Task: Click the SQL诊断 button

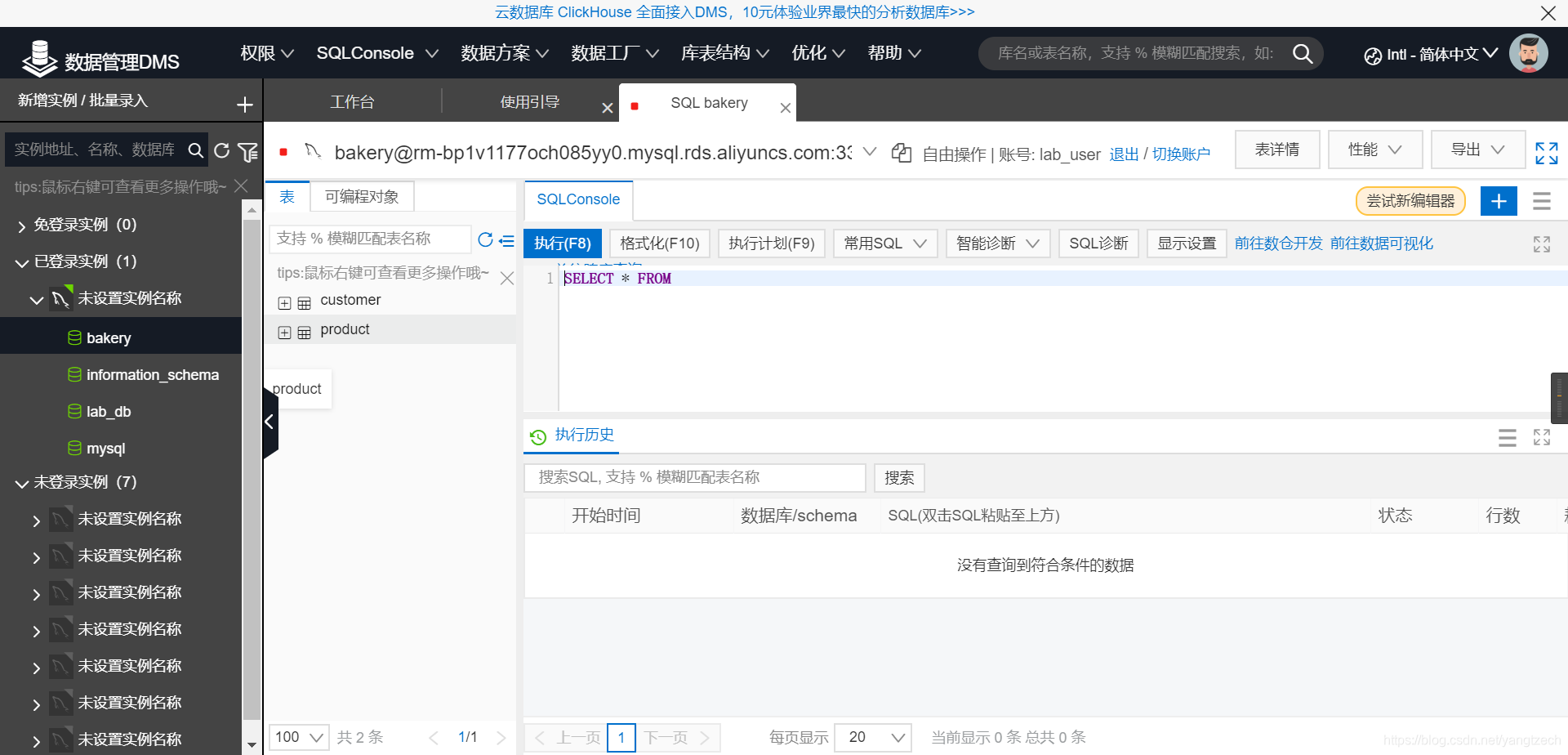Action: (1098, 243)
